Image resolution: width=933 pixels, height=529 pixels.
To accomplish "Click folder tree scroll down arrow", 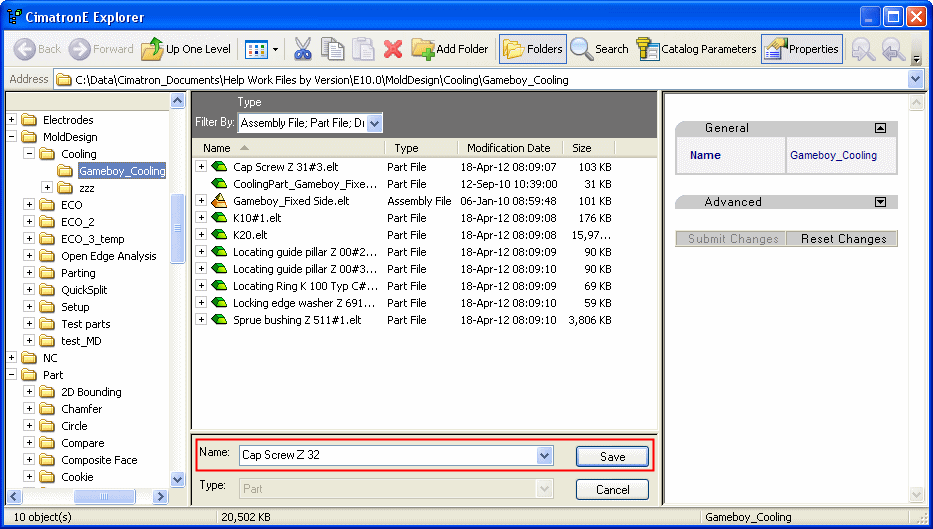I will [x=177, y=478].
